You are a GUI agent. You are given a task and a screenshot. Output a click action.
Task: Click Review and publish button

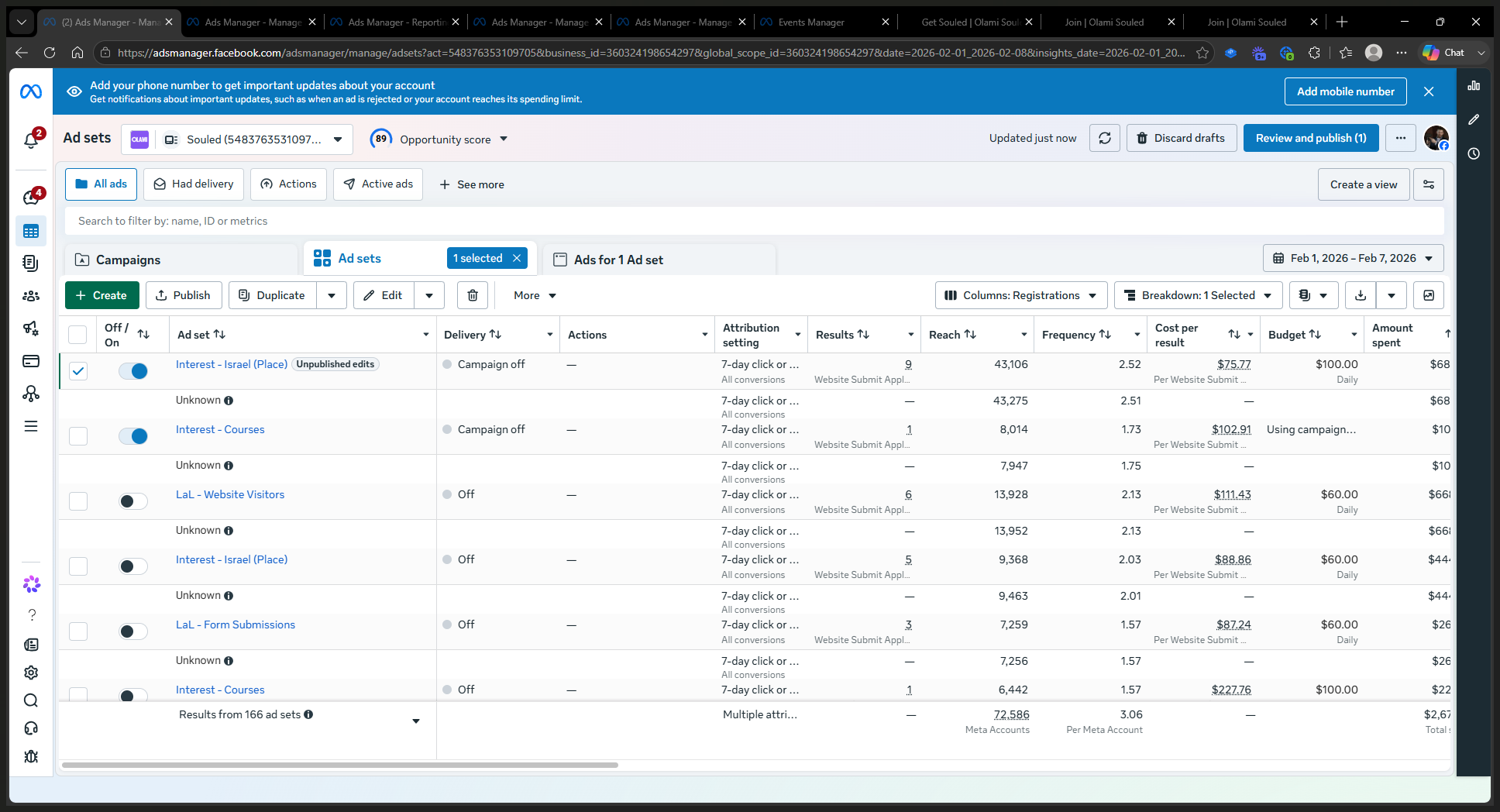1311,138
